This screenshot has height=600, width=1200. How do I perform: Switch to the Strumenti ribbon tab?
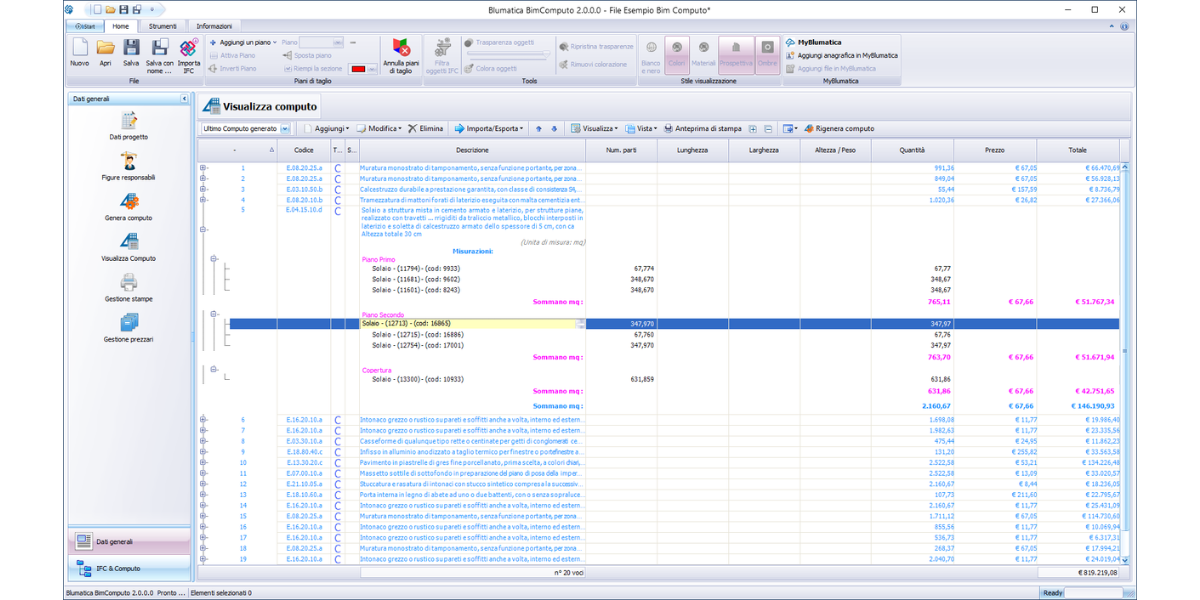pyautogui.click(x=161, y=25)
